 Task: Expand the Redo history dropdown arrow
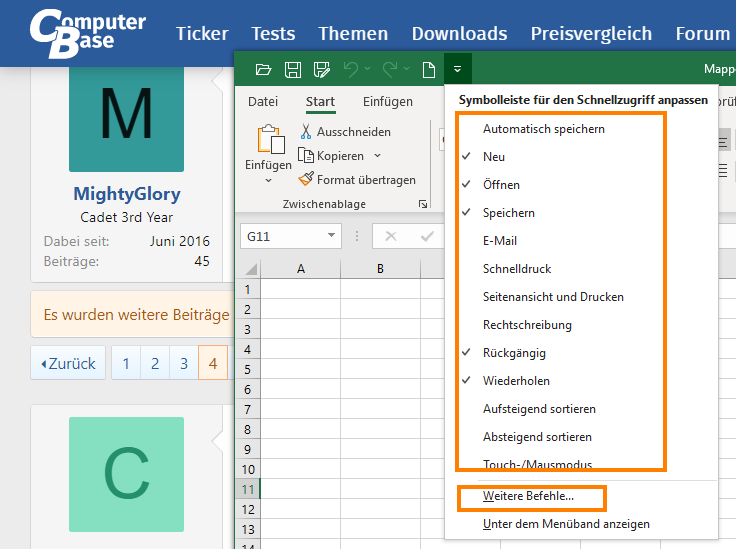coord(406,69)
